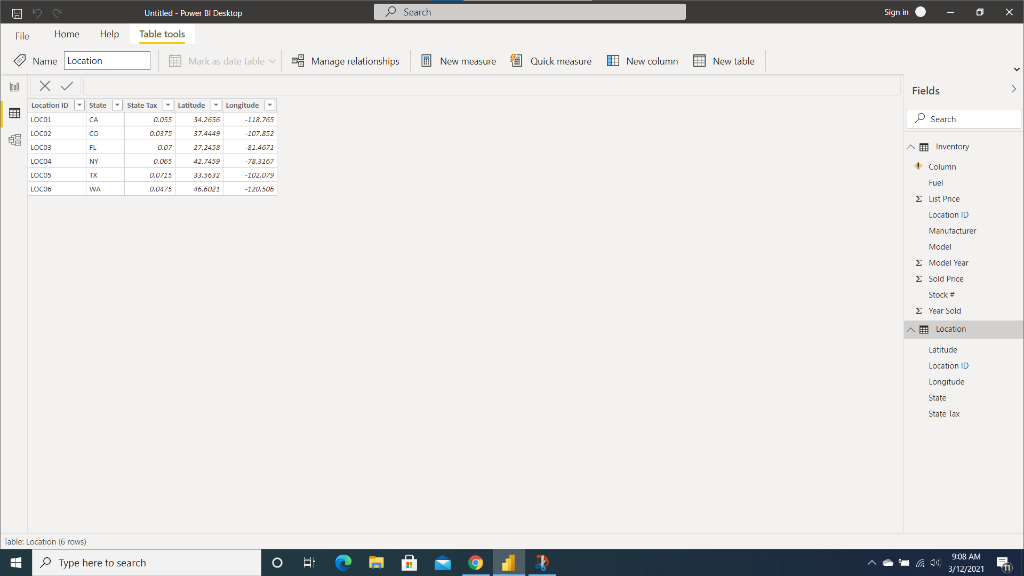Select Manufacturer field in Inventory
Screen dimensions: 1024x576
(x=952, y=231)
